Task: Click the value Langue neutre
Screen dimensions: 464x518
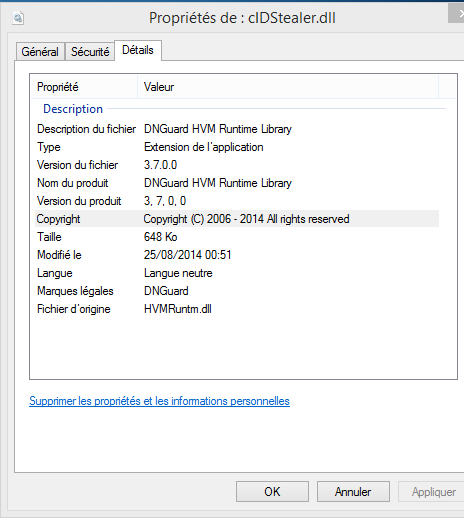Action: click(178, 273)
